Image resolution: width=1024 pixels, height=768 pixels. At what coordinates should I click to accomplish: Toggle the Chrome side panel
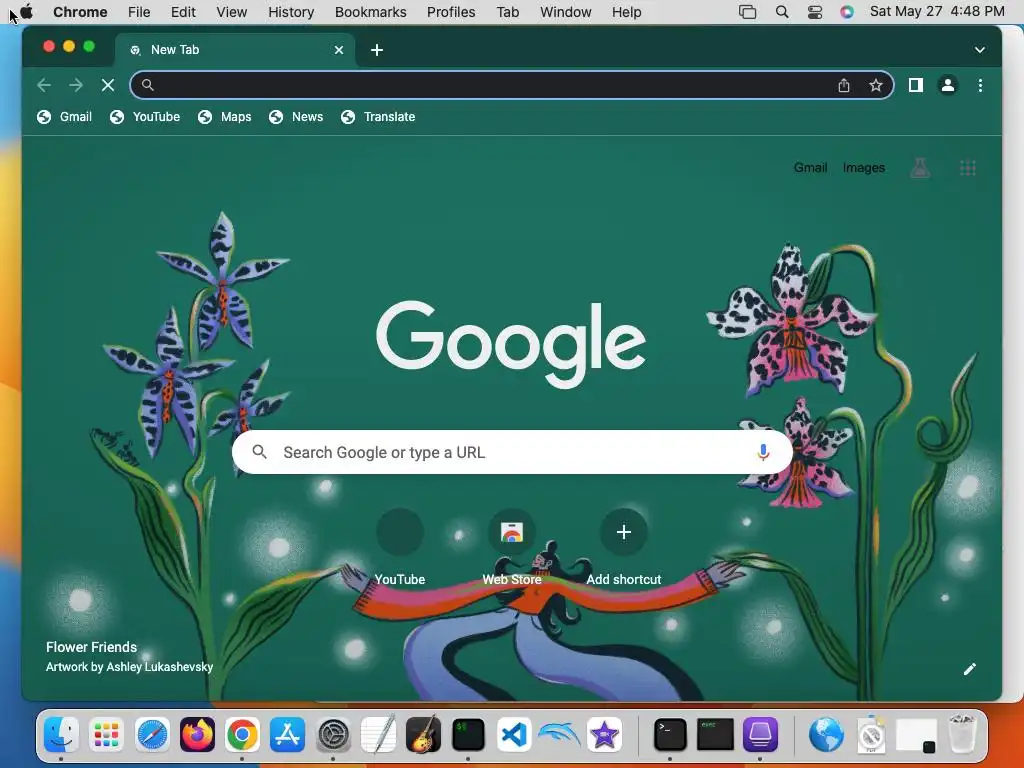coord(916,85)
